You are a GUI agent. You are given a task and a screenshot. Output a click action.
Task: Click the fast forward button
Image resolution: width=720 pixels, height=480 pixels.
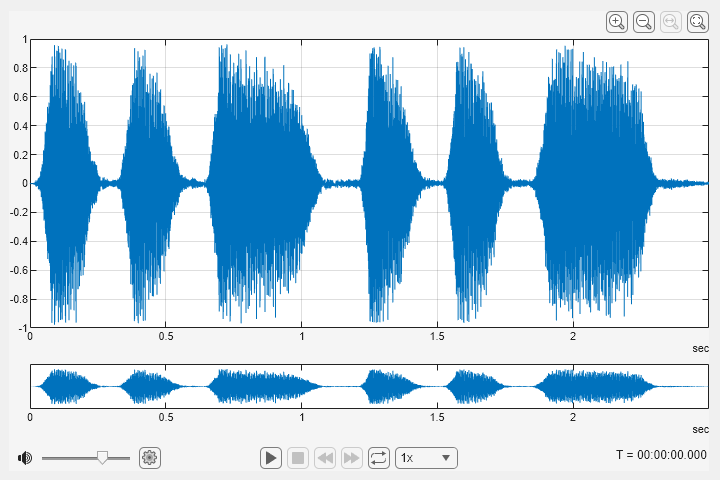coord(351,458)
